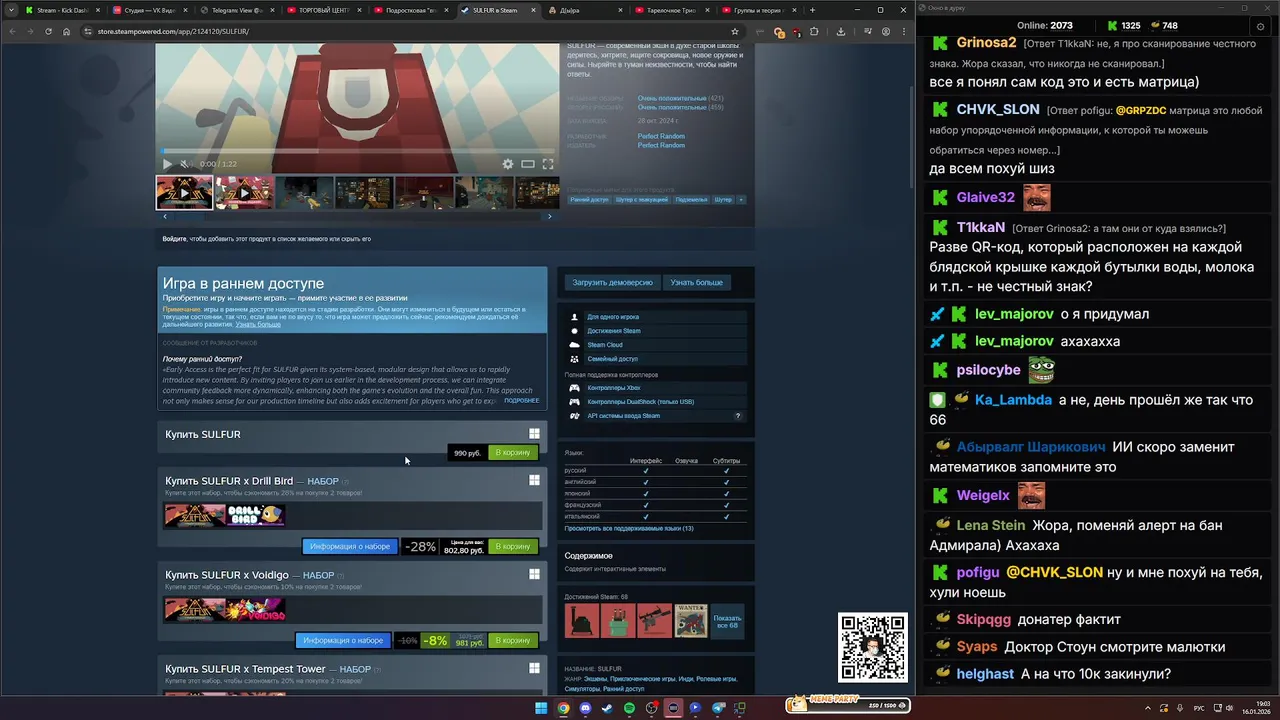
Task: Click help icon next to Steam Input API
Action: pos(738,416)
